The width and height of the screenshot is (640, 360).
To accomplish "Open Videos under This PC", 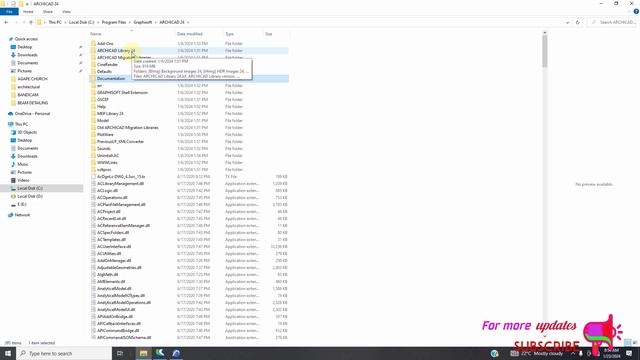I will (x=23, y=180).
